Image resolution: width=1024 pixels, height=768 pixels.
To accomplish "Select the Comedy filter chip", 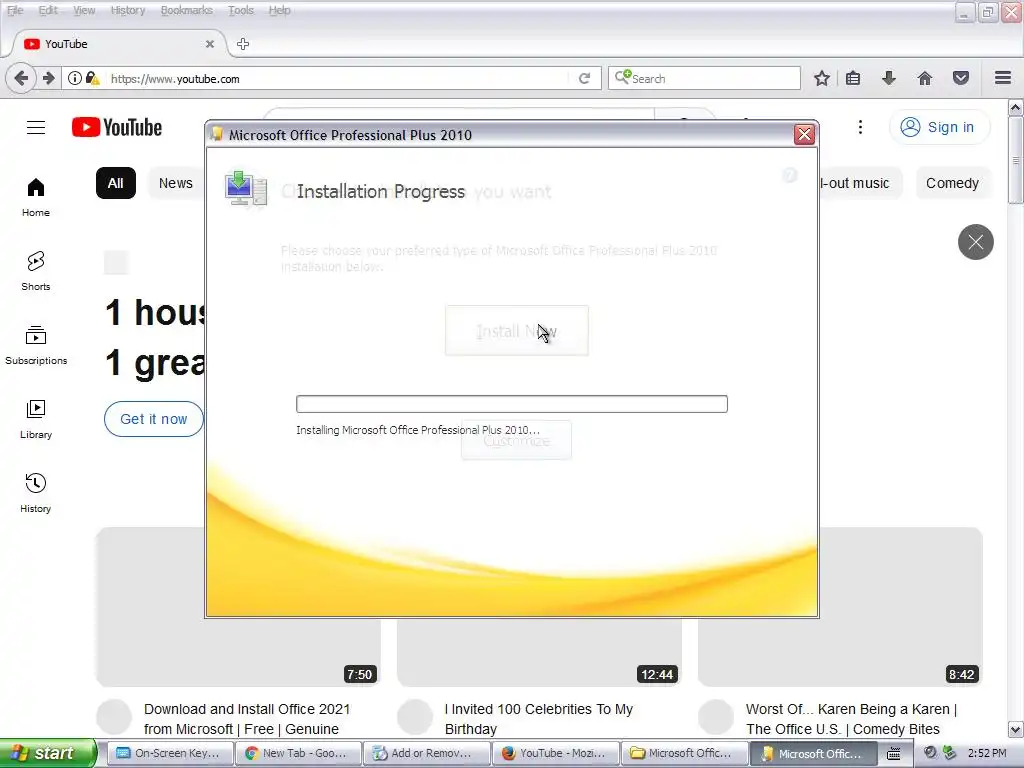I will pyautogui.click(x=952, y=183).
